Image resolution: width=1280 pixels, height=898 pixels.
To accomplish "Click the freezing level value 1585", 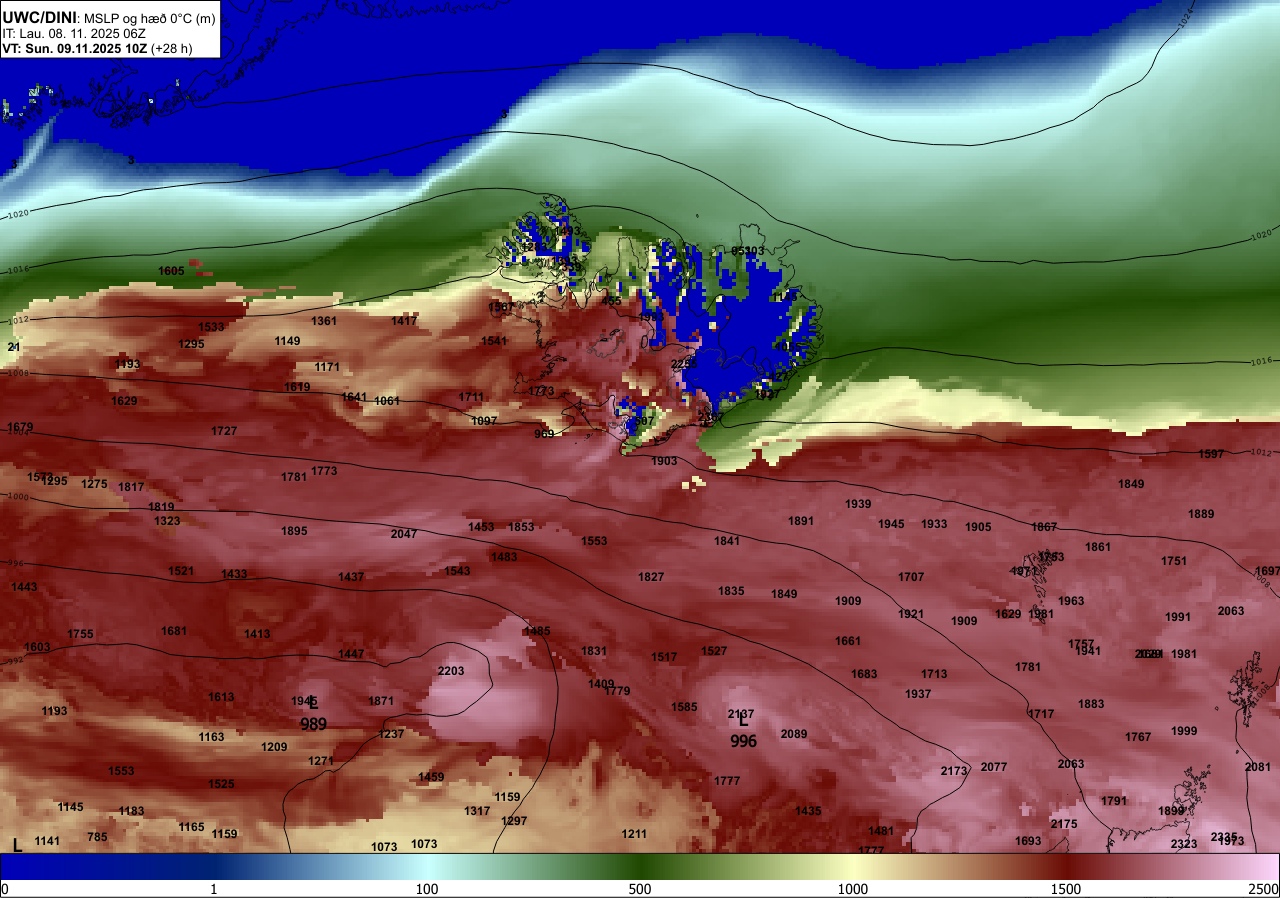I will [x=684, y=707].
